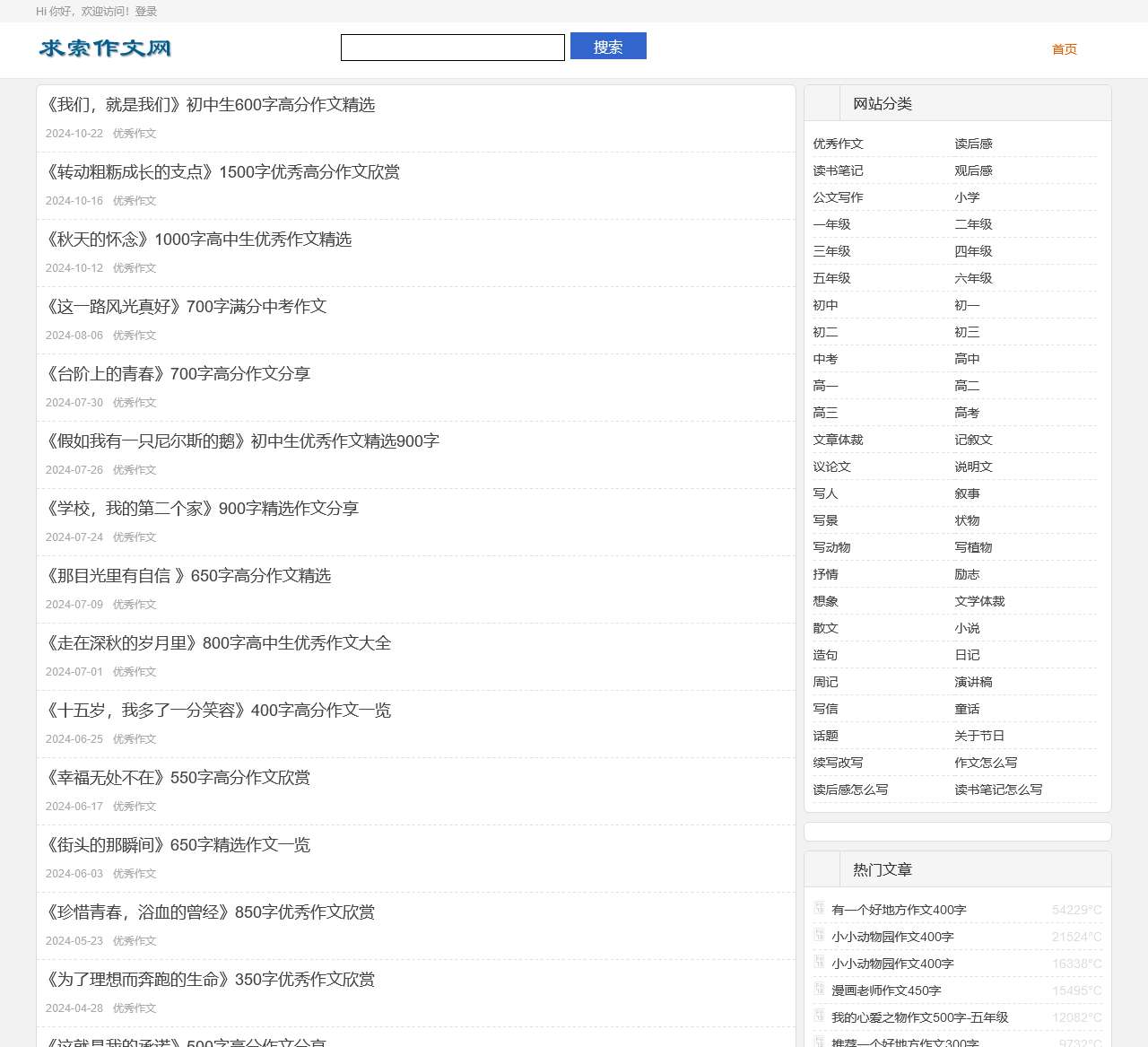
Task: Open the article 《秋天的怀念》1000字高中生优秀作文精选
Action: [199, 240]
